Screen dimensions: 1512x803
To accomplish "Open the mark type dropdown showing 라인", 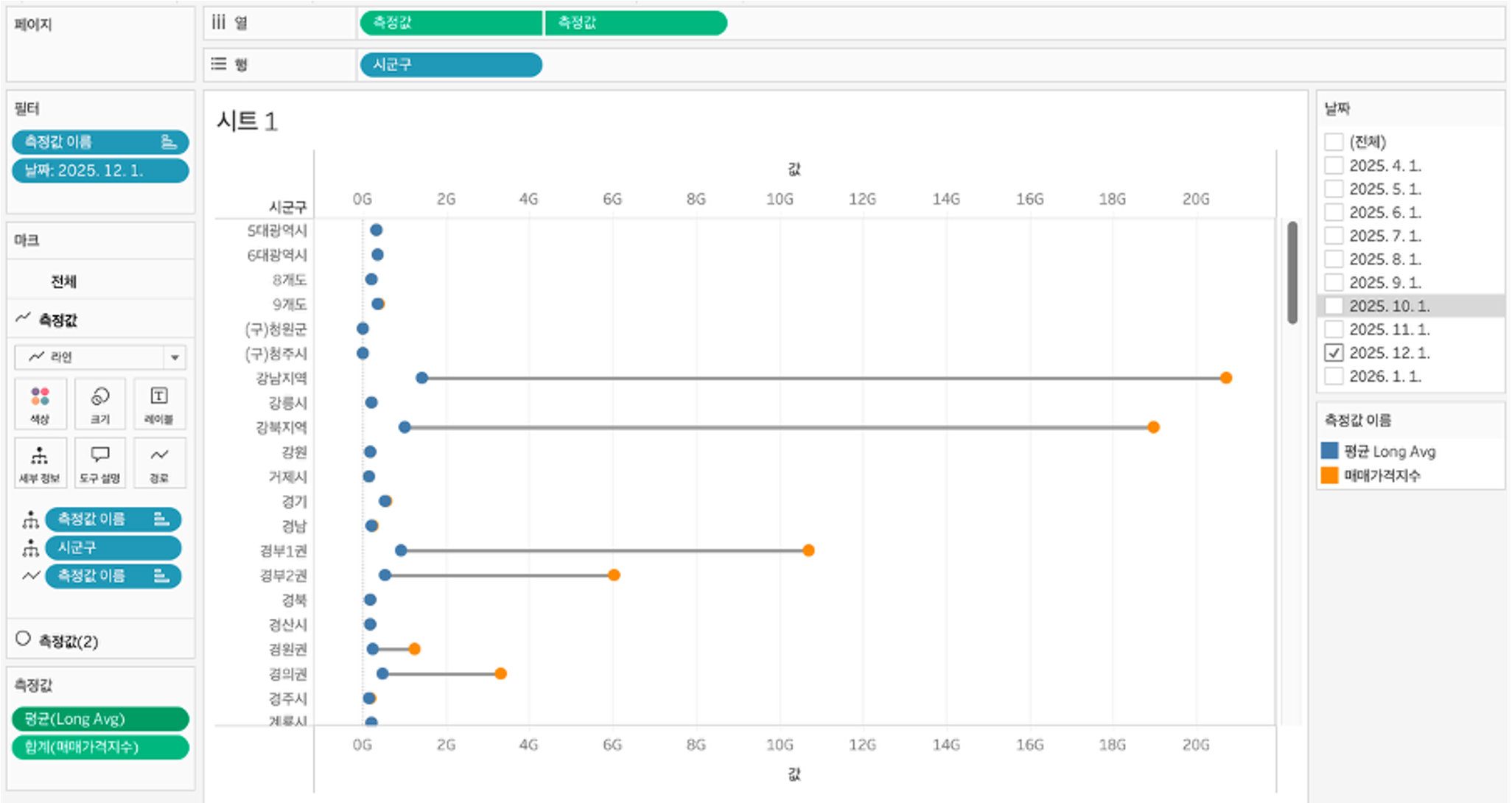I will (x=100, y=357).
